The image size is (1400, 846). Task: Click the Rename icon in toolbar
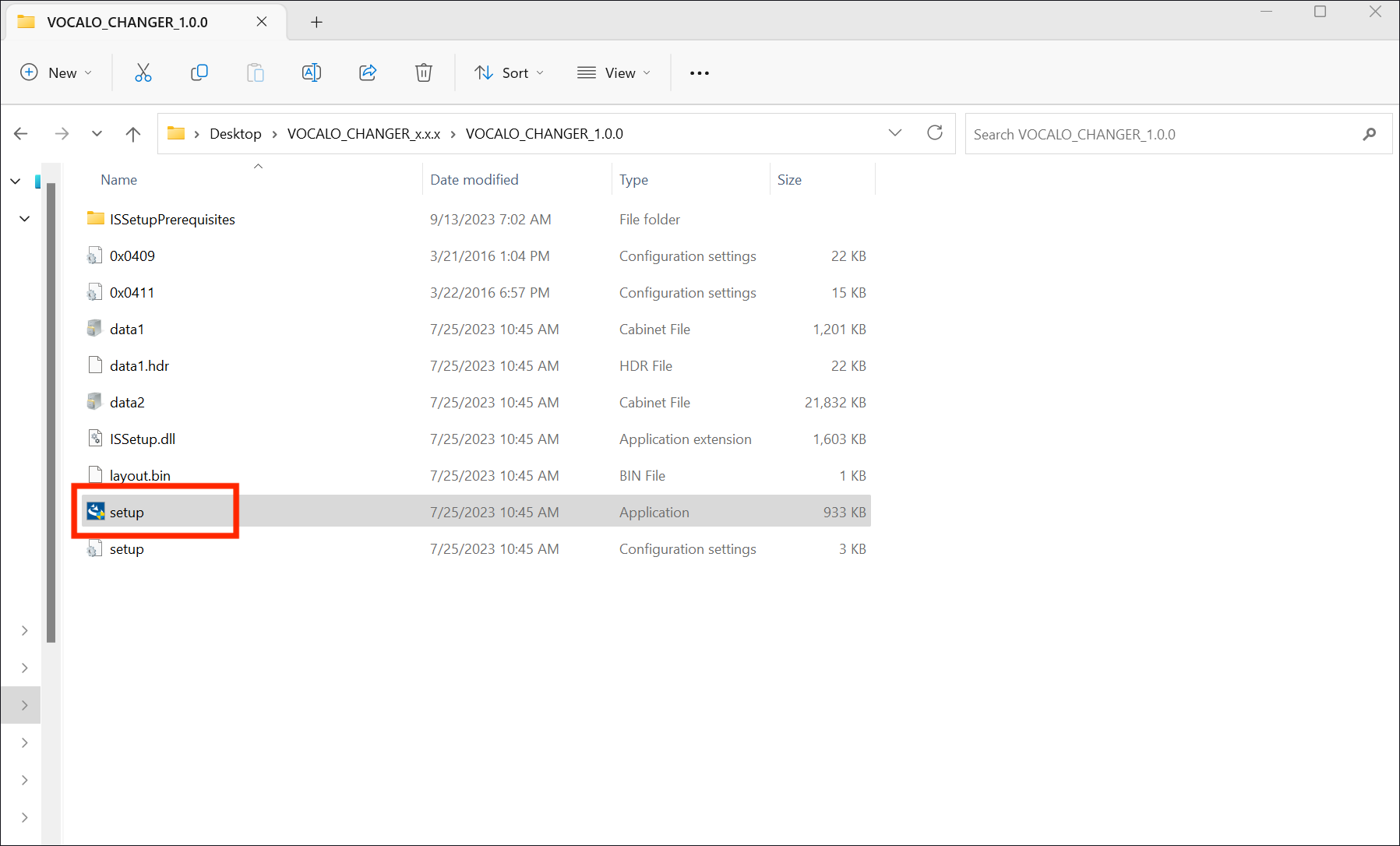(x=311, y=72)
